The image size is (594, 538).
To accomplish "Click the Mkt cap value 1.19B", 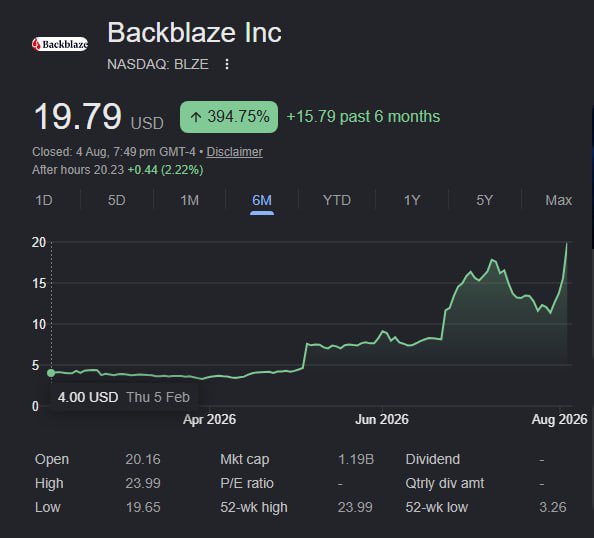I will tap(356, 459).
